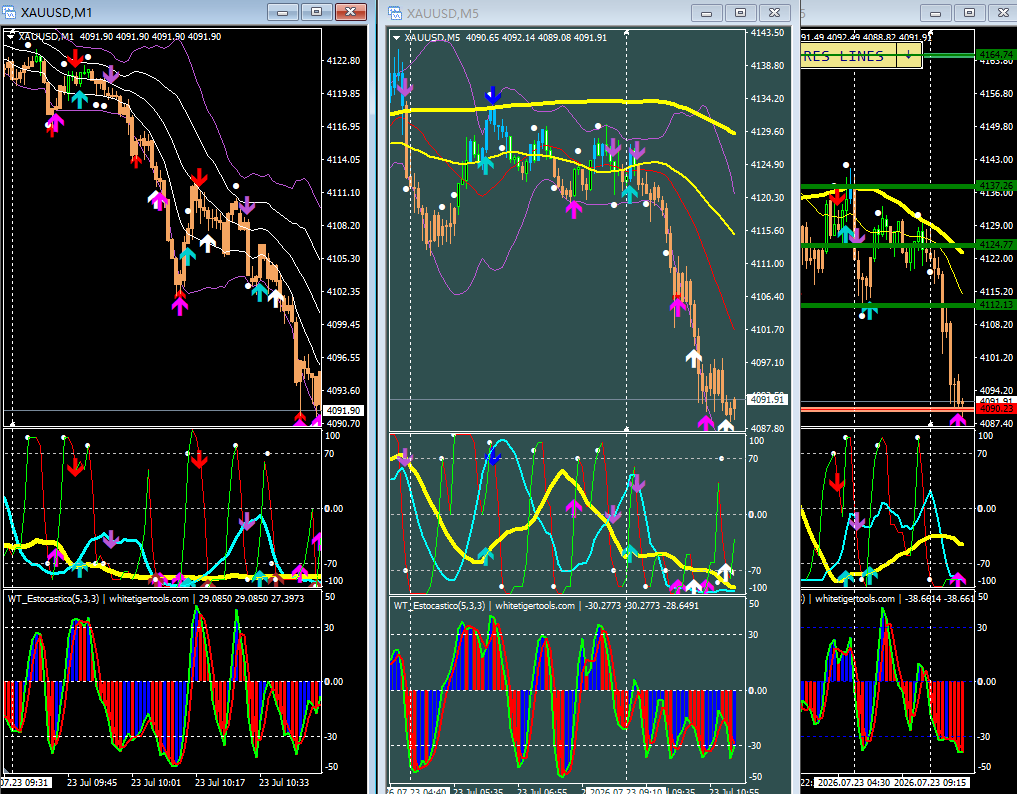Open the triangle menu beside the XAUUSD,M1 chart label
The image size is (1017, 794).
click(10, 37)
